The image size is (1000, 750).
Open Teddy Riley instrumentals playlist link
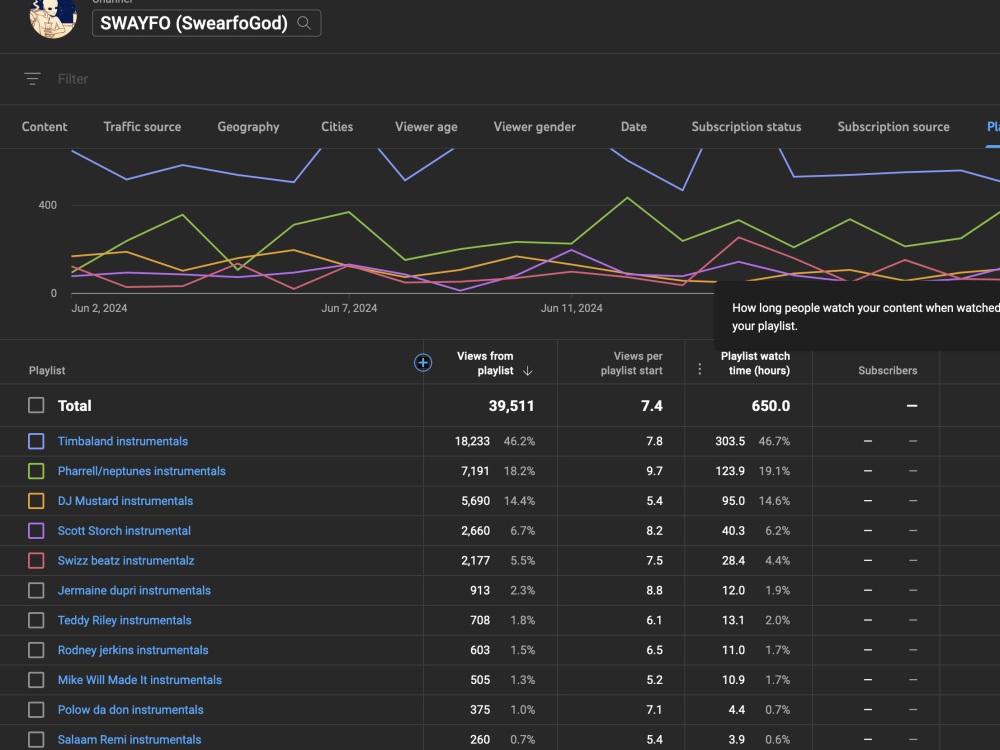click(124, 621)
